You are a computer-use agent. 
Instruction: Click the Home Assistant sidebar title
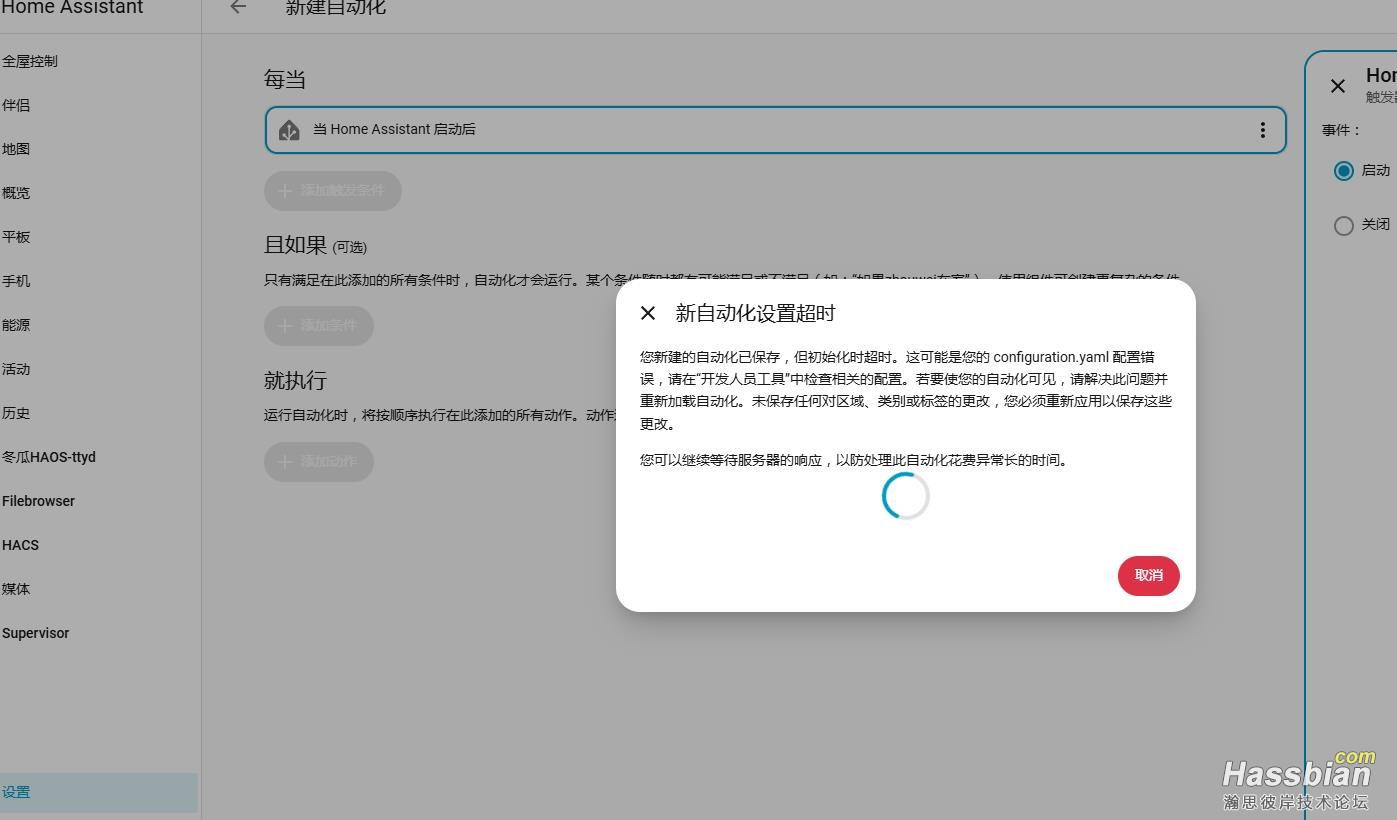click(x=72, y=8)
